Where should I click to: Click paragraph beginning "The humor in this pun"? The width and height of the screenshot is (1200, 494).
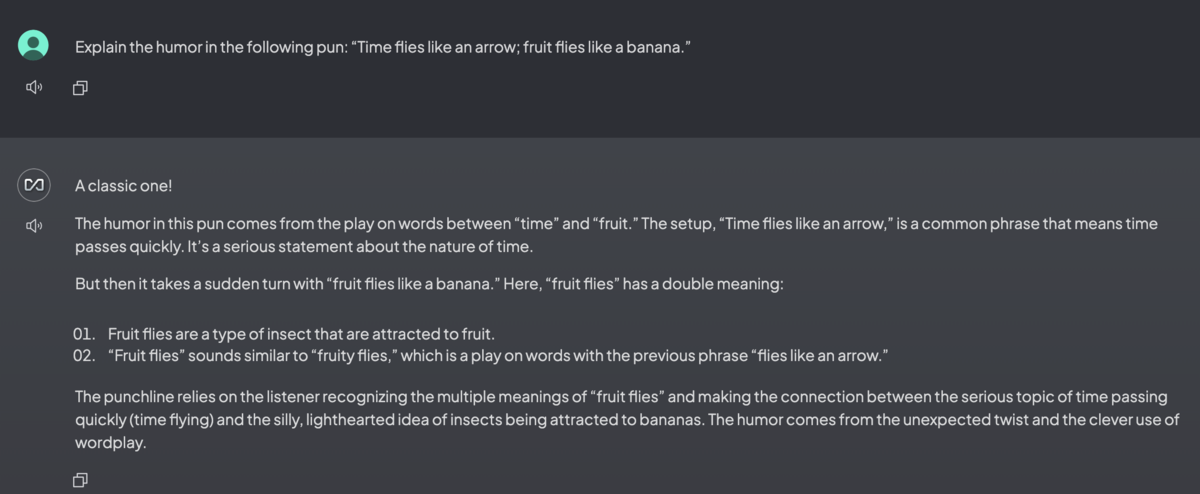point(616,234)
